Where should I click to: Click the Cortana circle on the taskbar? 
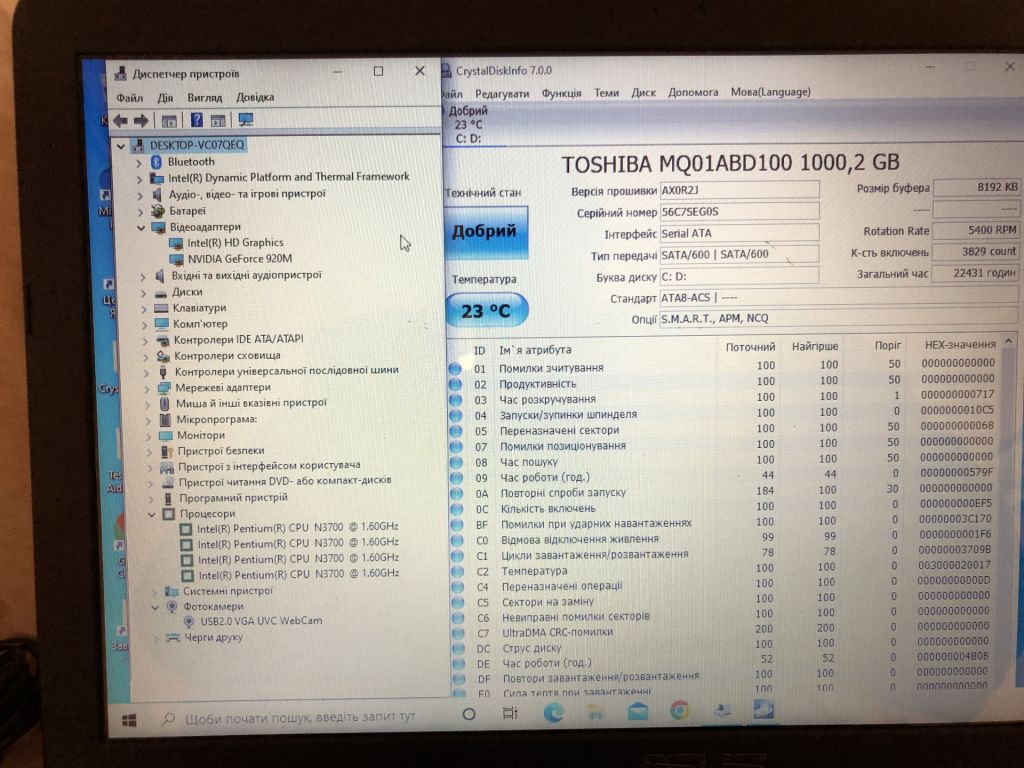tap(468, 714)
